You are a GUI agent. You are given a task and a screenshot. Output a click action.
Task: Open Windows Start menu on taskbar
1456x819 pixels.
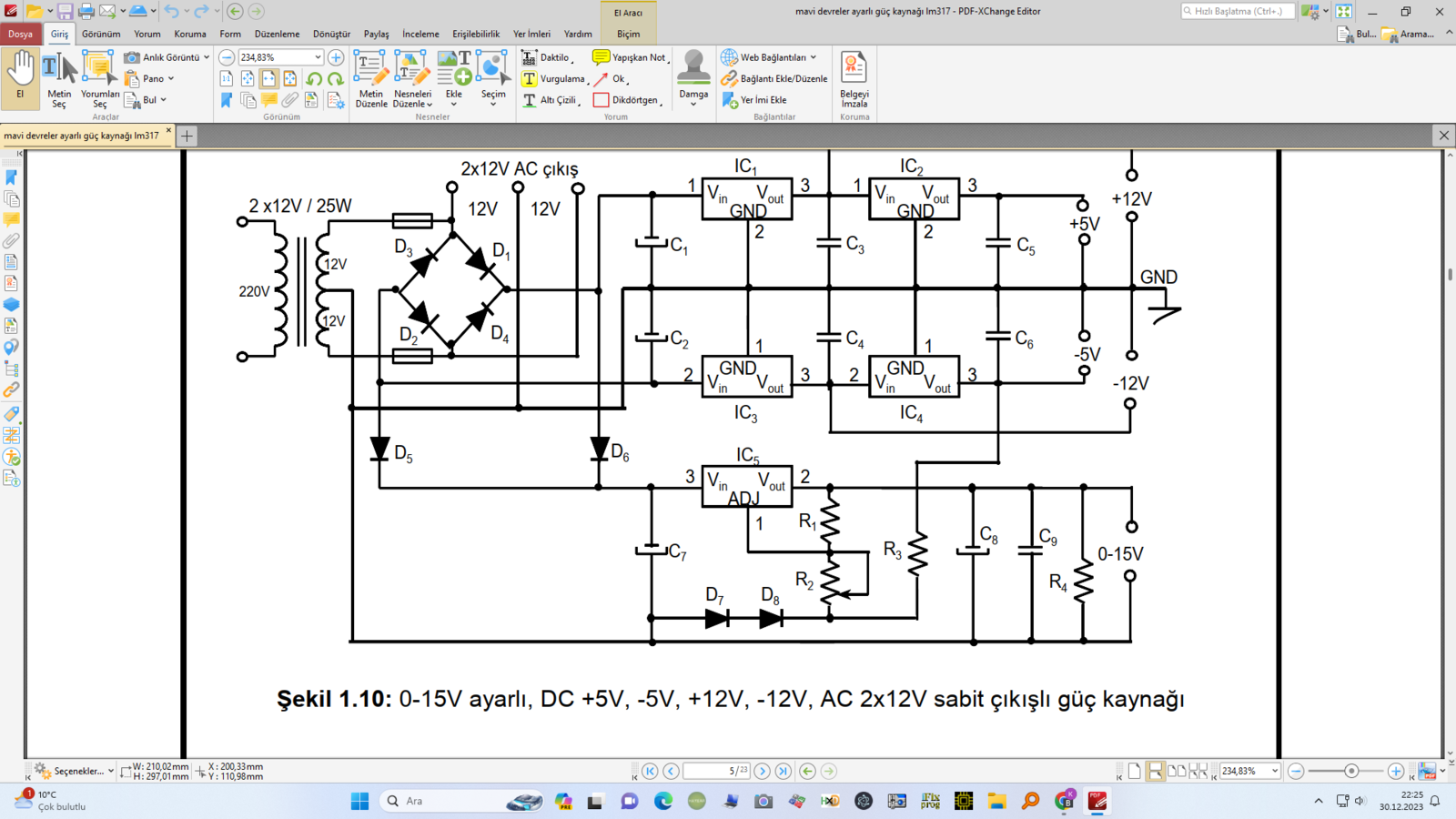coord(360,801)
